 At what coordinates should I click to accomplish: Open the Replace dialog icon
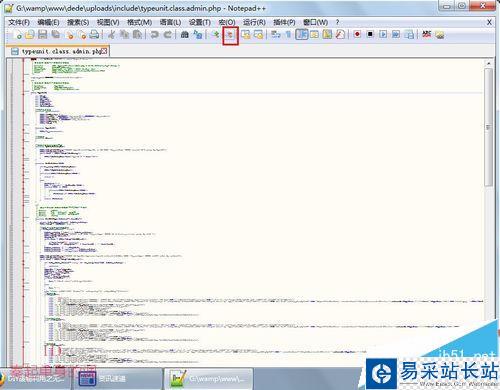[x=198, y=34]
